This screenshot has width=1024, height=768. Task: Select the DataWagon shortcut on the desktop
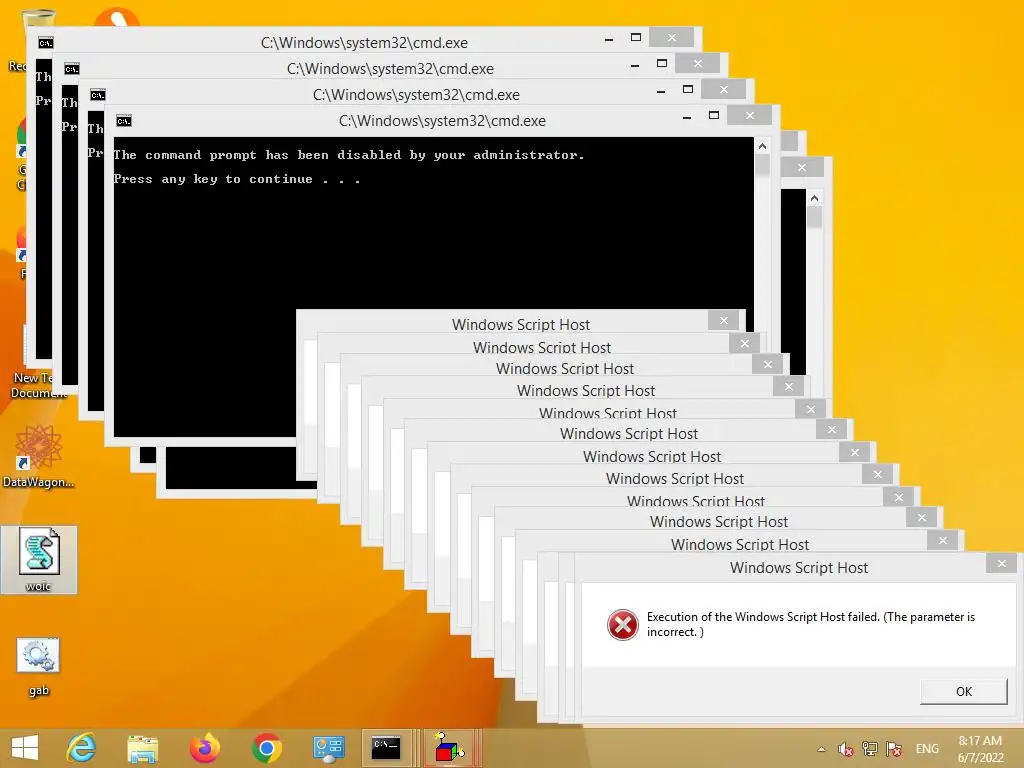(39, 457)
